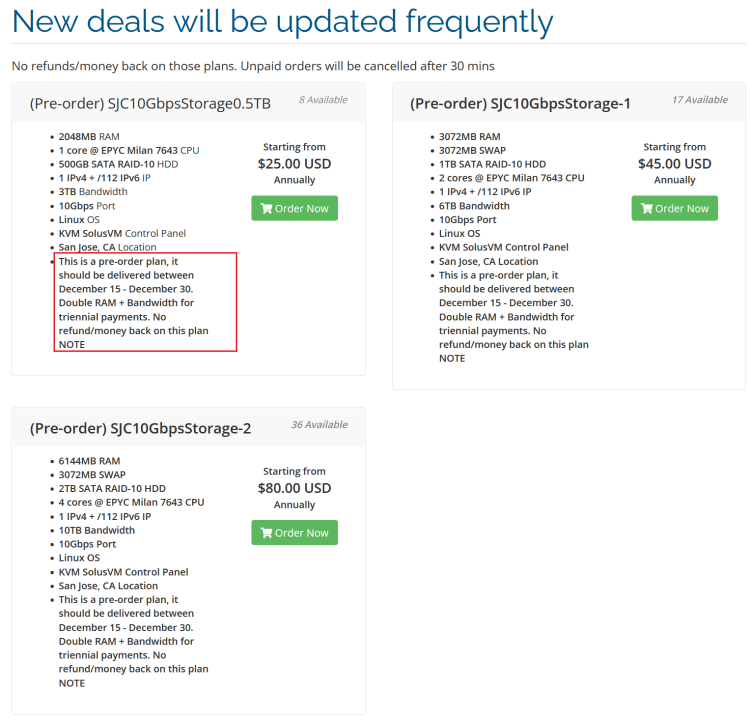Click the '17 Available' stock label
The height and width of the screenshot is (720, 750).
(699, 100)
